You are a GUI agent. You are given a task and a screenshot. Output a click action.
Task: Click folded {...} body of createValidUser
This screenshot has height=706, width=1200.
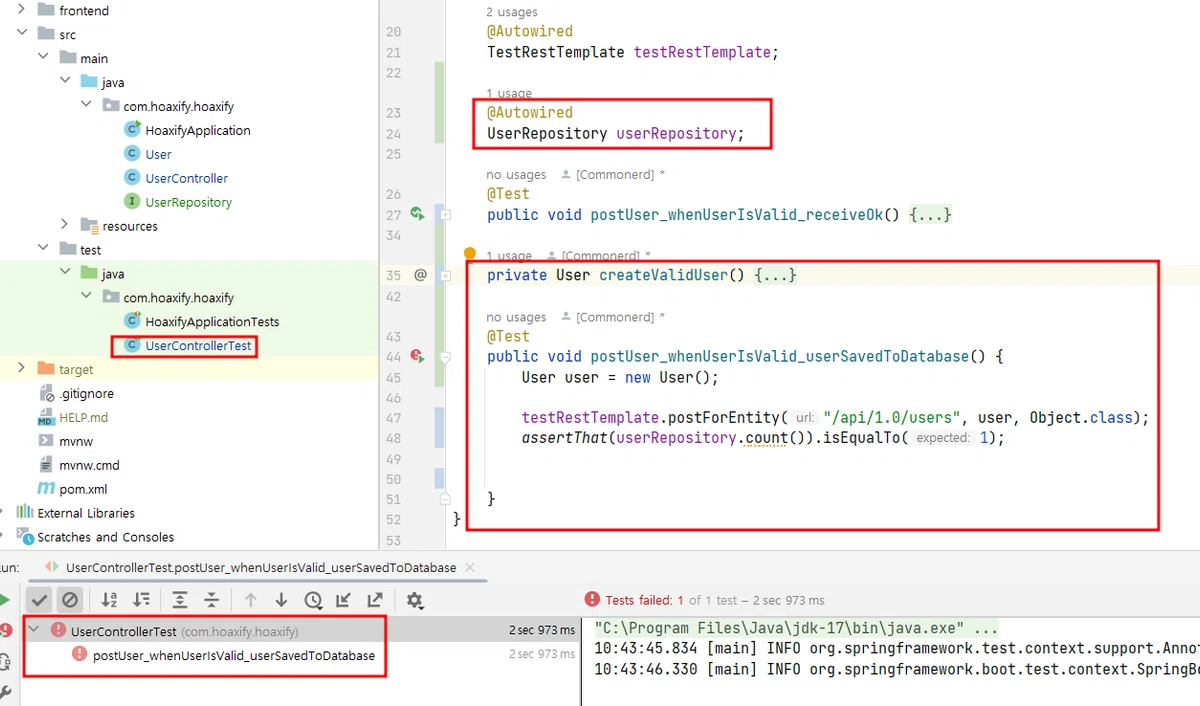click(x=775, y=275)
